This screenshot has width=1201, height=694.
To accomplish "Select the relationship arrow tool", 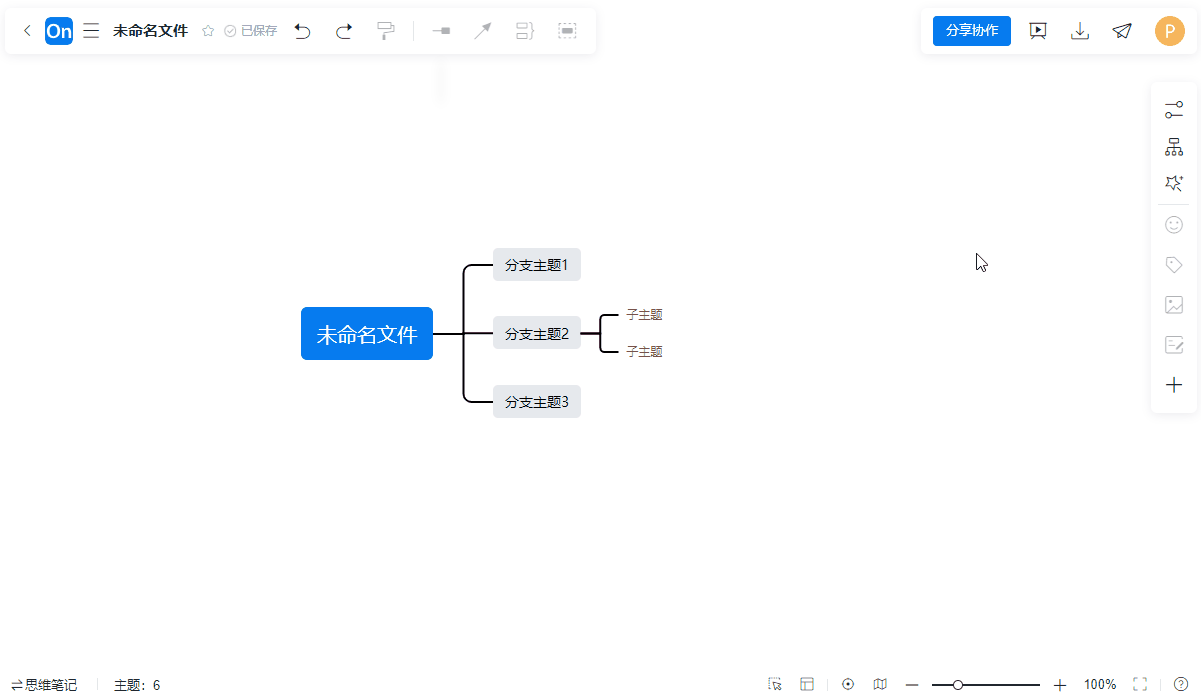I will click(483, 31).
